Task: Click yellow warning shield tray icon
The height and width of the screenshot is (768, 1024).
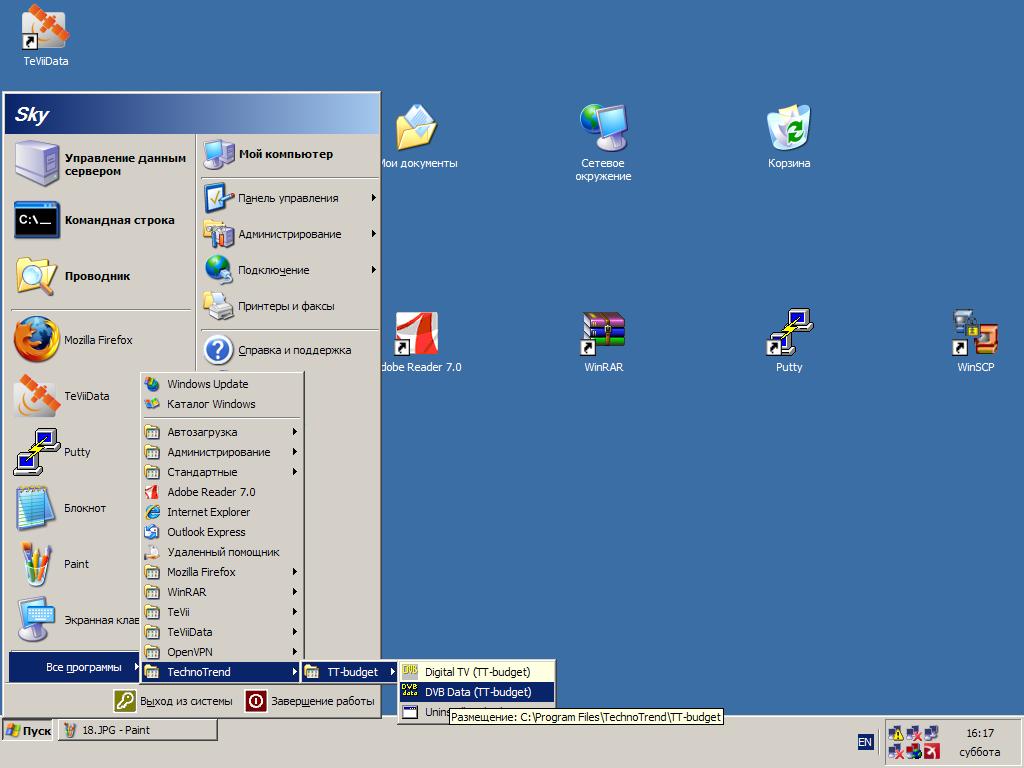Action: point(897,733)
